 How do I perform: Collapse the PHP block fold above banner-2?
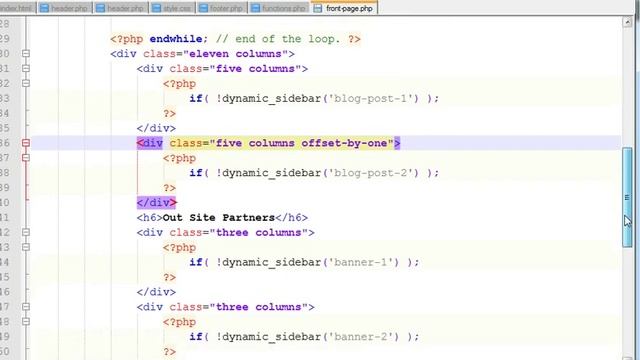click(x=26, y=322)
